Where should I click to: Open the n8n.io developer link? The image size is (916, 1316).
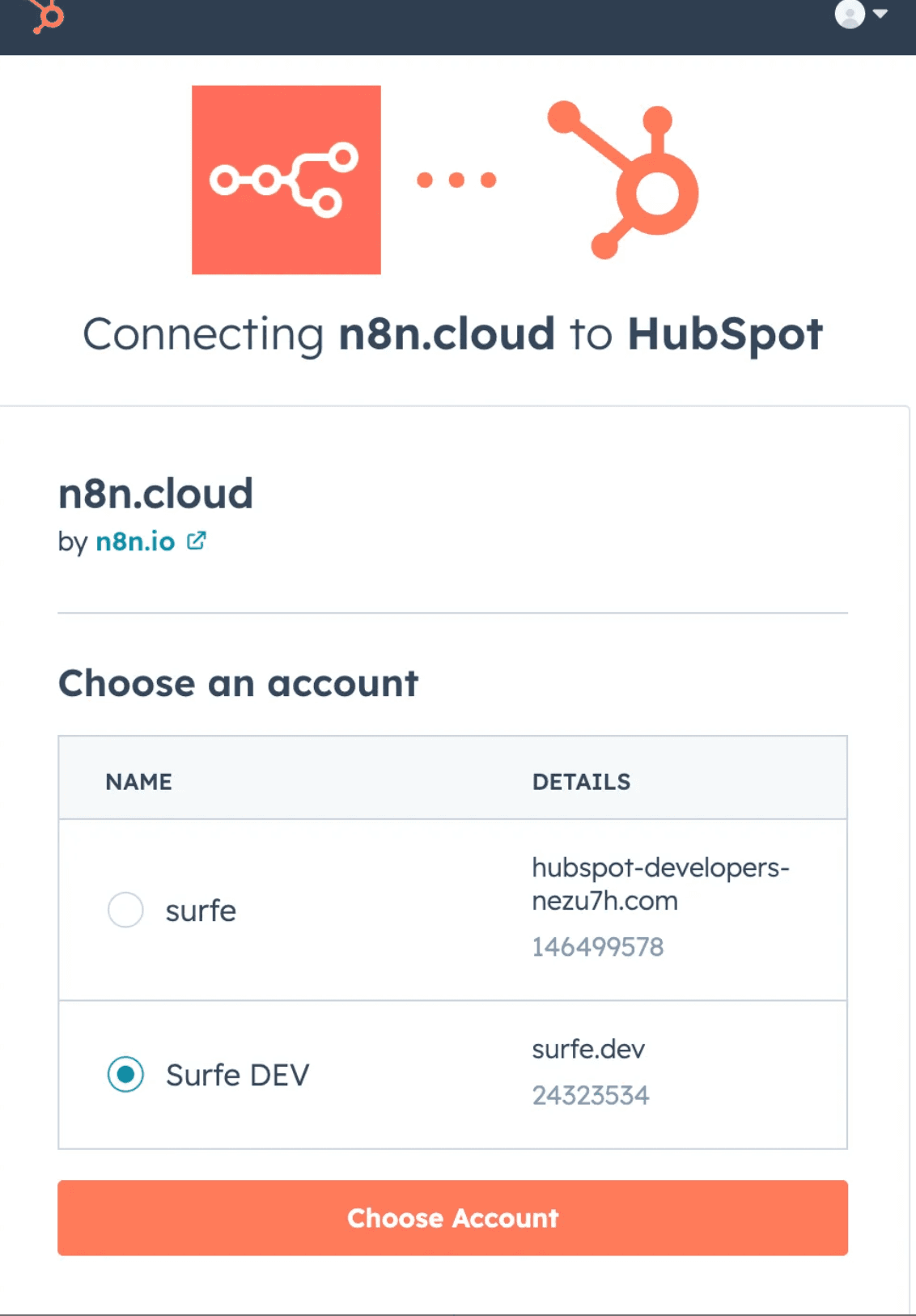(x=135, y=541)
